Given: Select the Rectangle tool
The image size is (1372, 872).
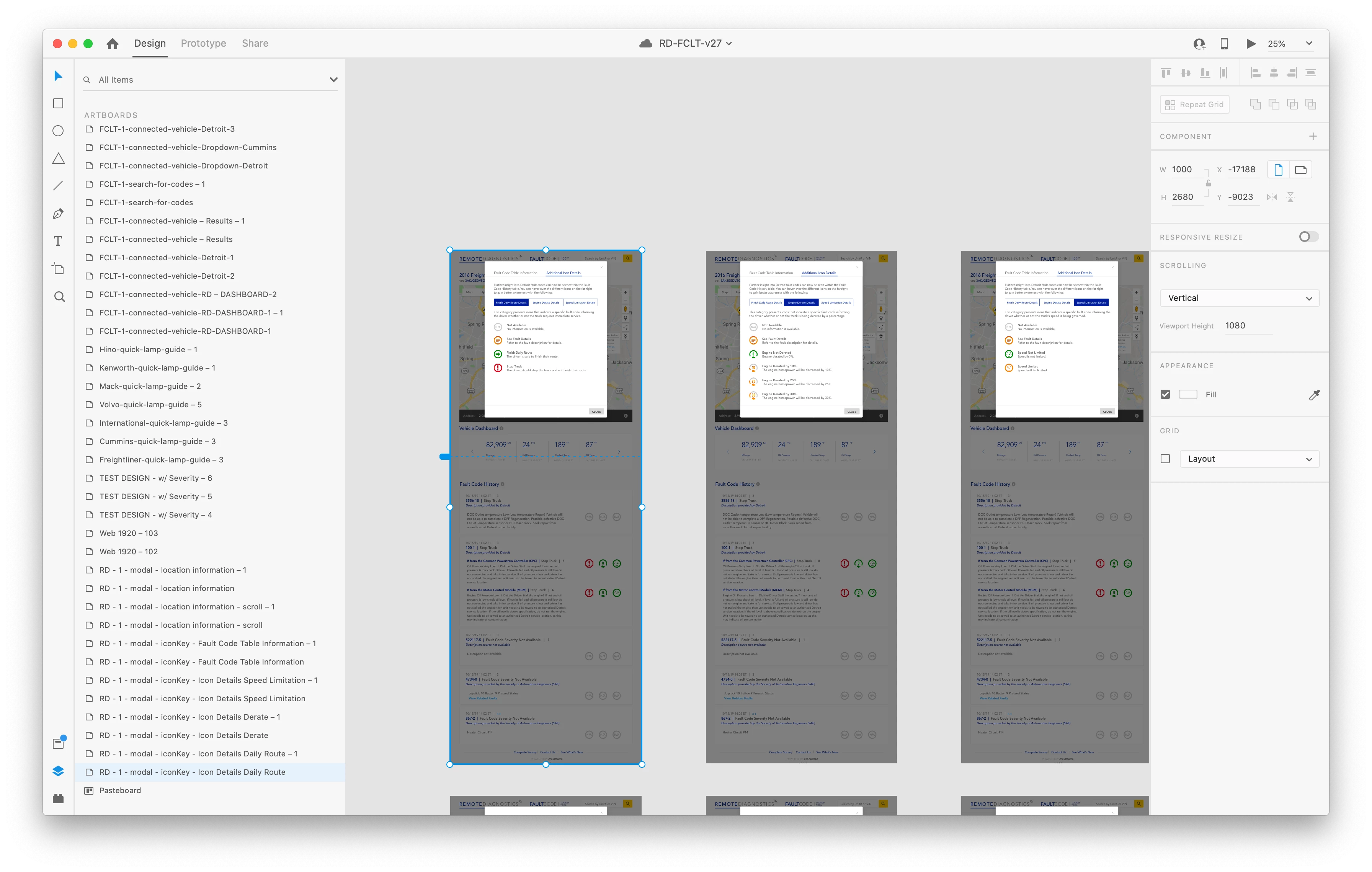Looking at the screenshot, I should 58,103.
